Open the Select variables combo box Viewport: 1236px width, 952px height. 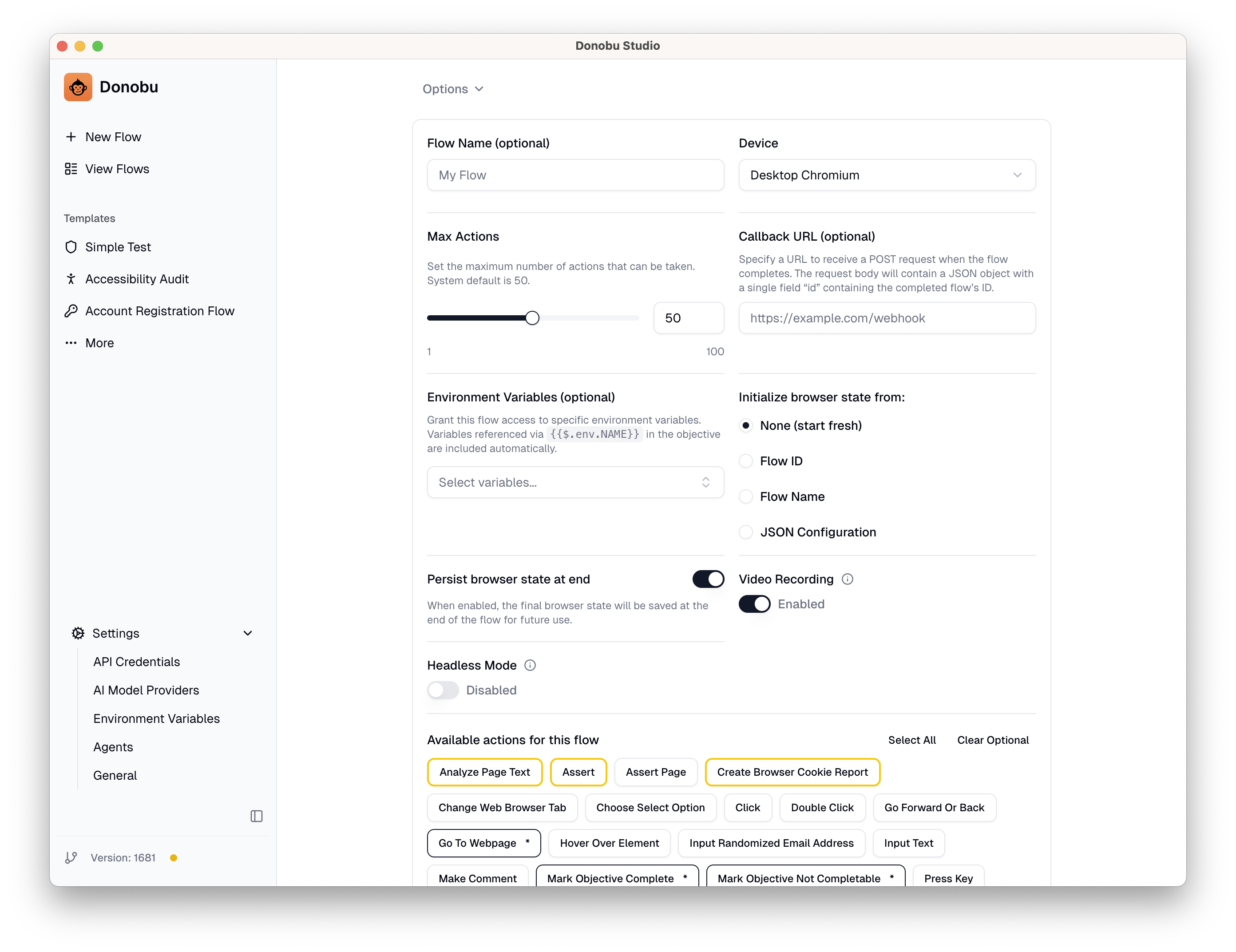(x=575, y=482)
